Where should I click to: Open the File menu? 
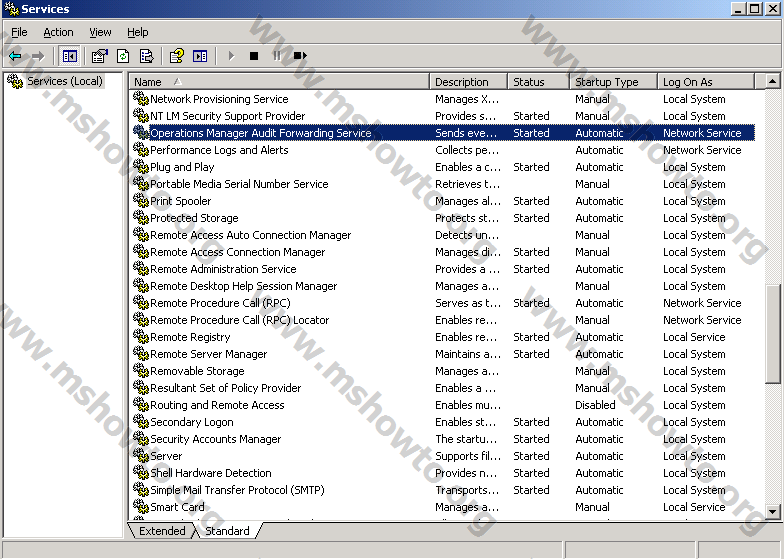(19, 32)
